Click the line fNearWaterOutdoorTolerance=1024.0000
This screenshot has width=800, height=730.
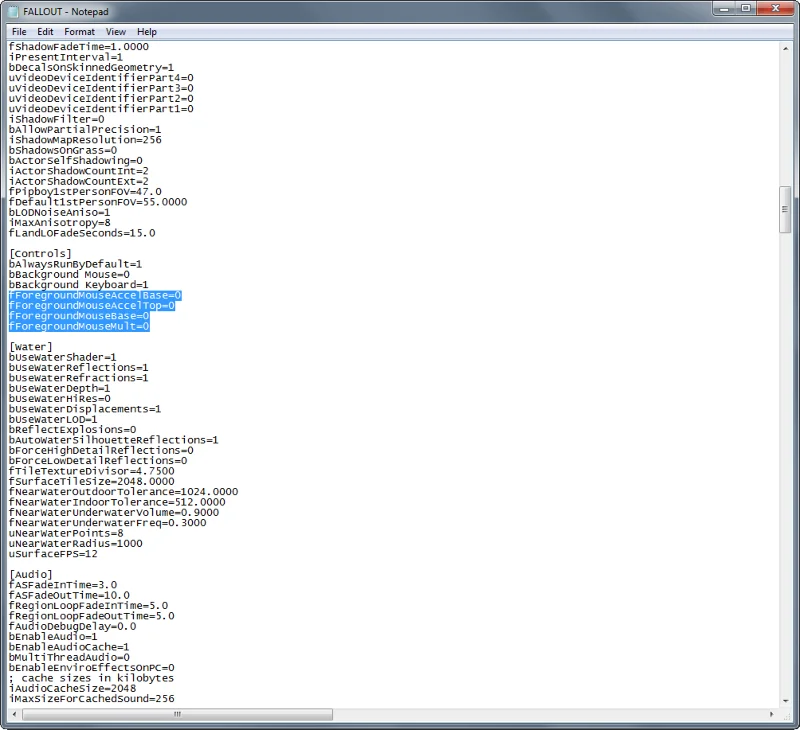point(123,492)
